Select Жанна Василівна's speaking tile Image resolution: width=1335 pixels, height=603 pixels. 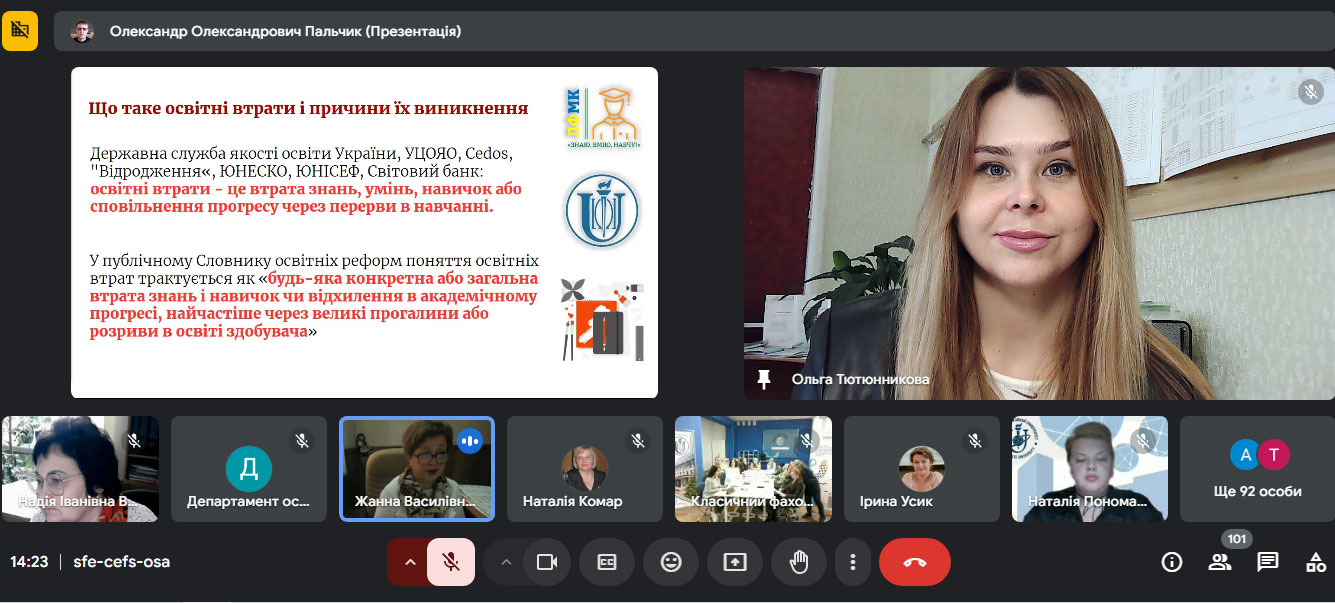click(417, 469)
